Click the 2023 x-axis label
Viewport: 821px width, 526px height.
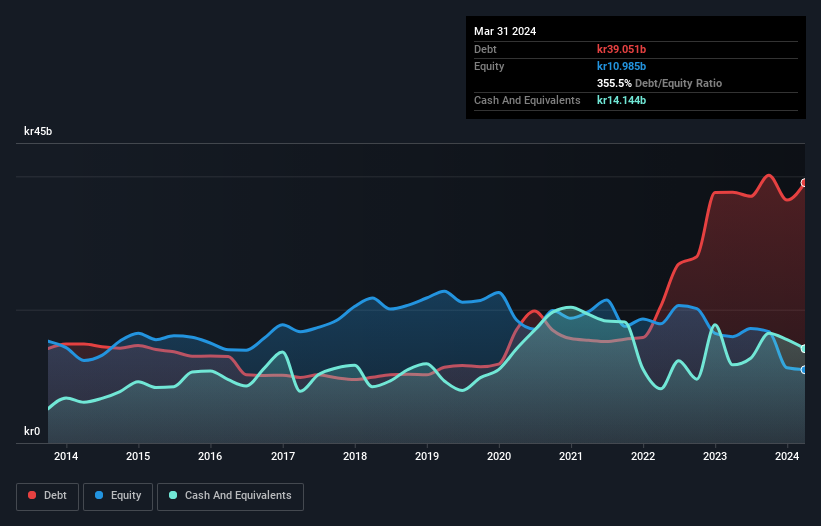tap(715, 456)
